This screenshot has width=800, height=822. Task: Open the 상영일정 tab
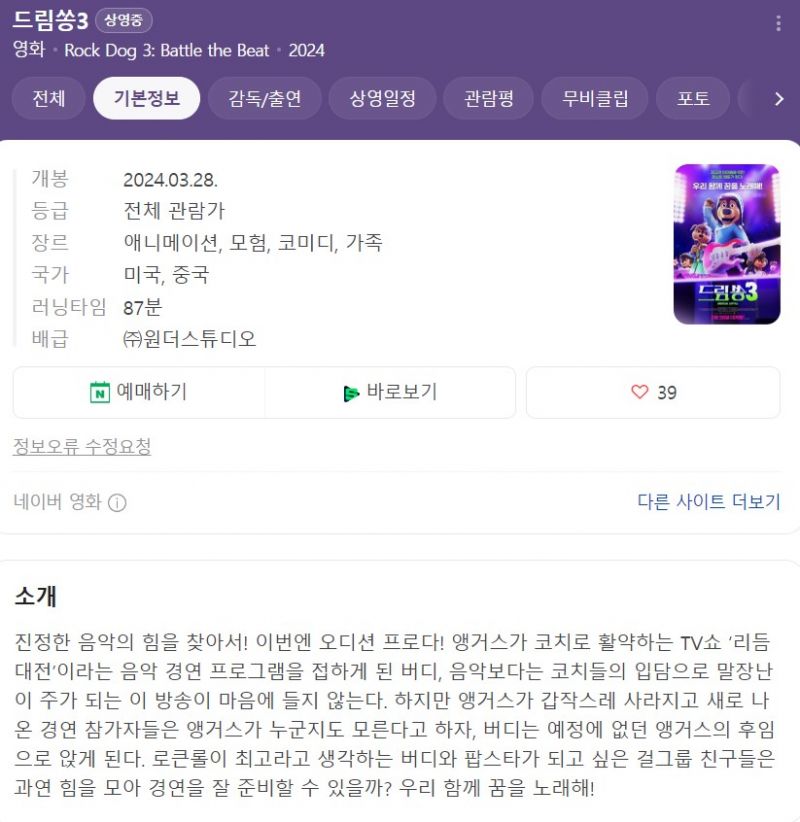tap(382, 98)
